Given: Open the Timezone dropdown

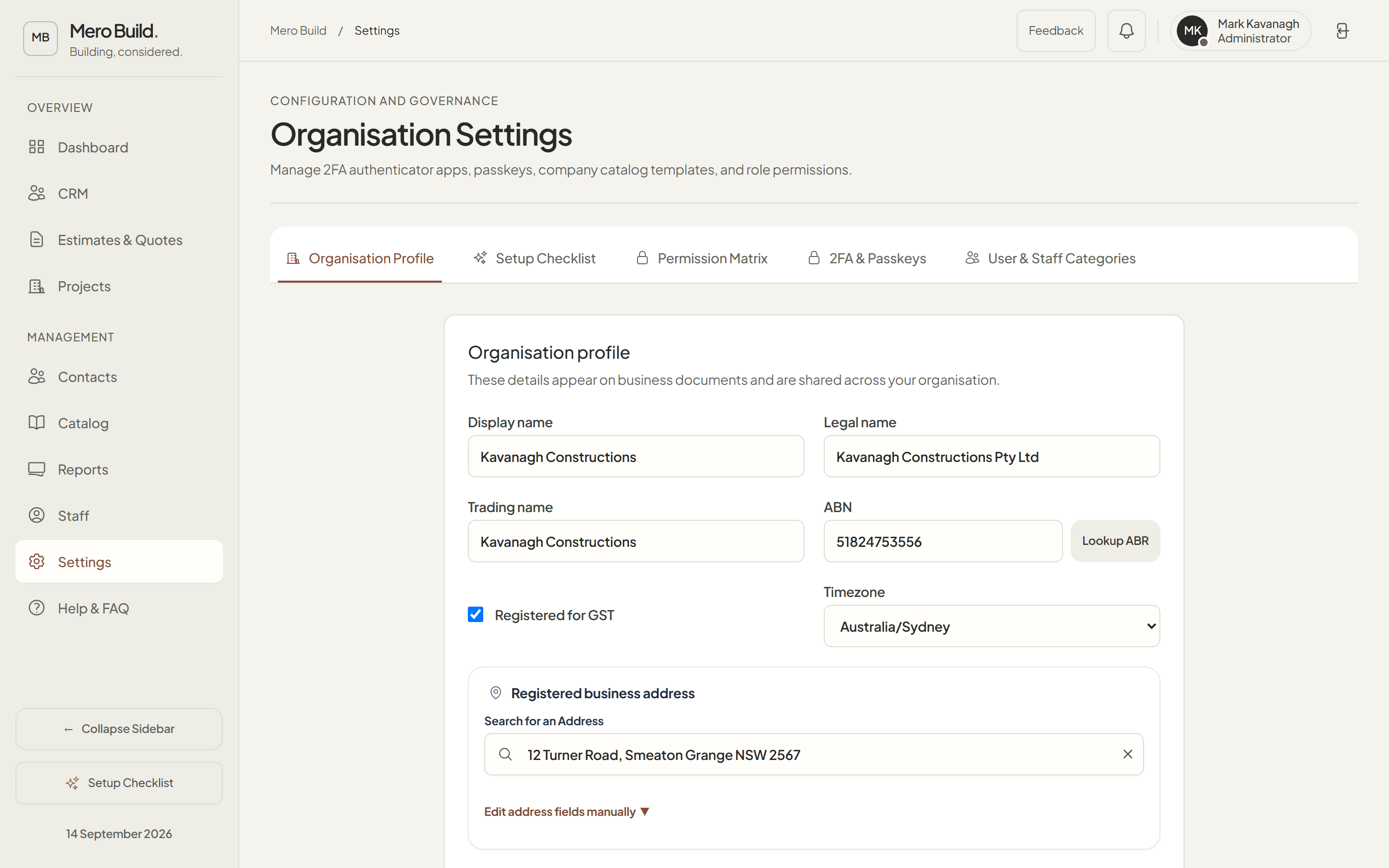Looking at the screenshot, I should tap(991, 626).
